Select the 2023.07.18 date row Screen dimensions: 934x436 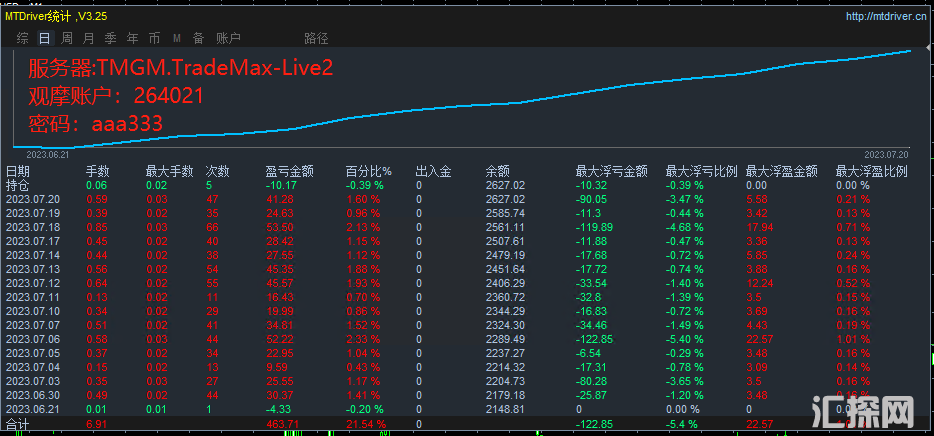[x=467, y=228]
